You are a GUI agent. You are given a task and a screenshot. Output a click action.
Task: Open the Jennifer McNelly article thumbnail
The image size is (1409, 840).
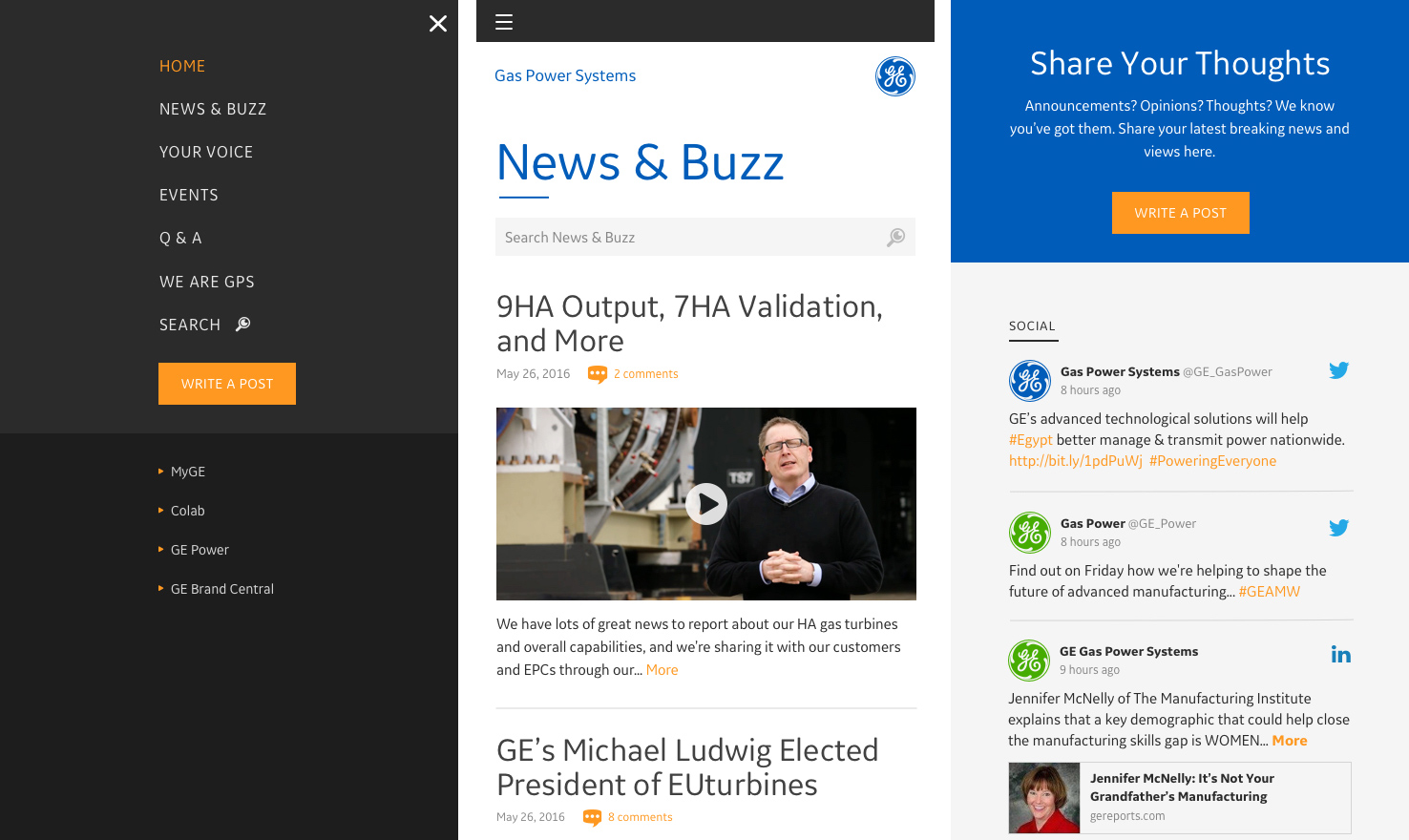click(x=1044, y=798)
